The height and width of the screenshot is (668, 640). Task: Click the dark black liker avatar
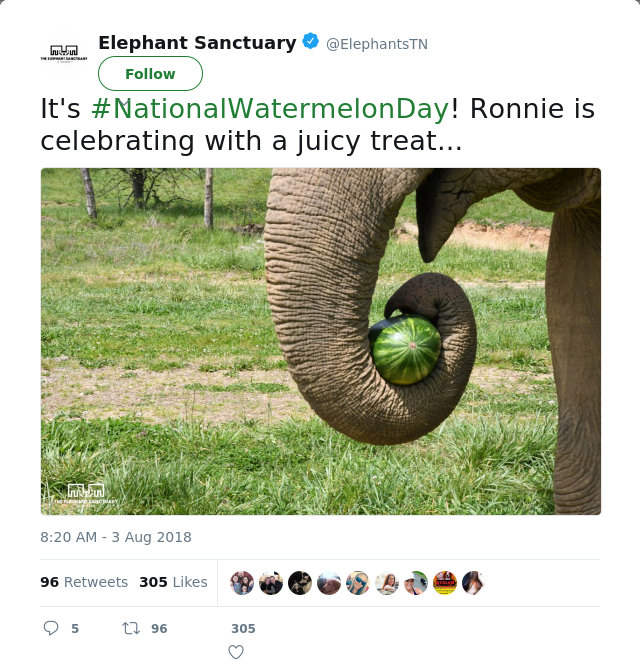300,583
